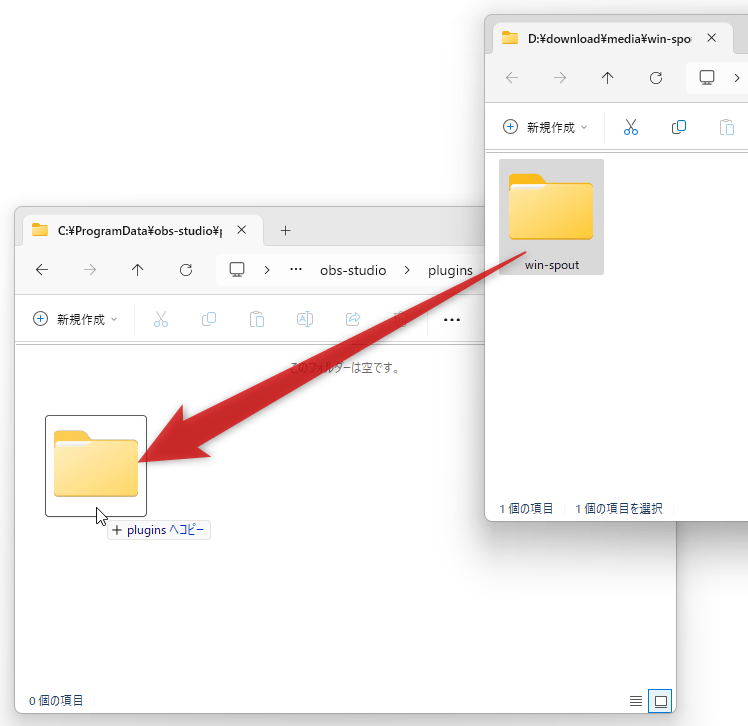Click back arrow in plugins window
748x726 pixels.
tap(41, 270)
